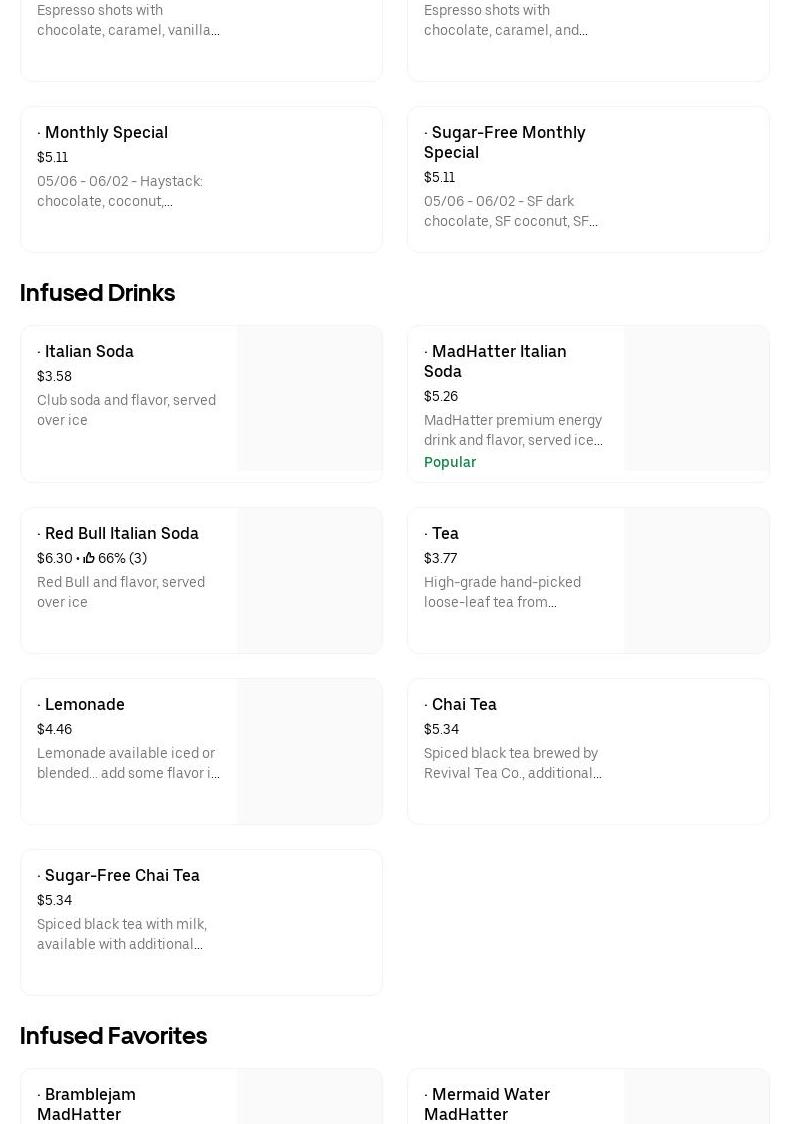Click the Infused Drinks section heading

pos(97,292)
